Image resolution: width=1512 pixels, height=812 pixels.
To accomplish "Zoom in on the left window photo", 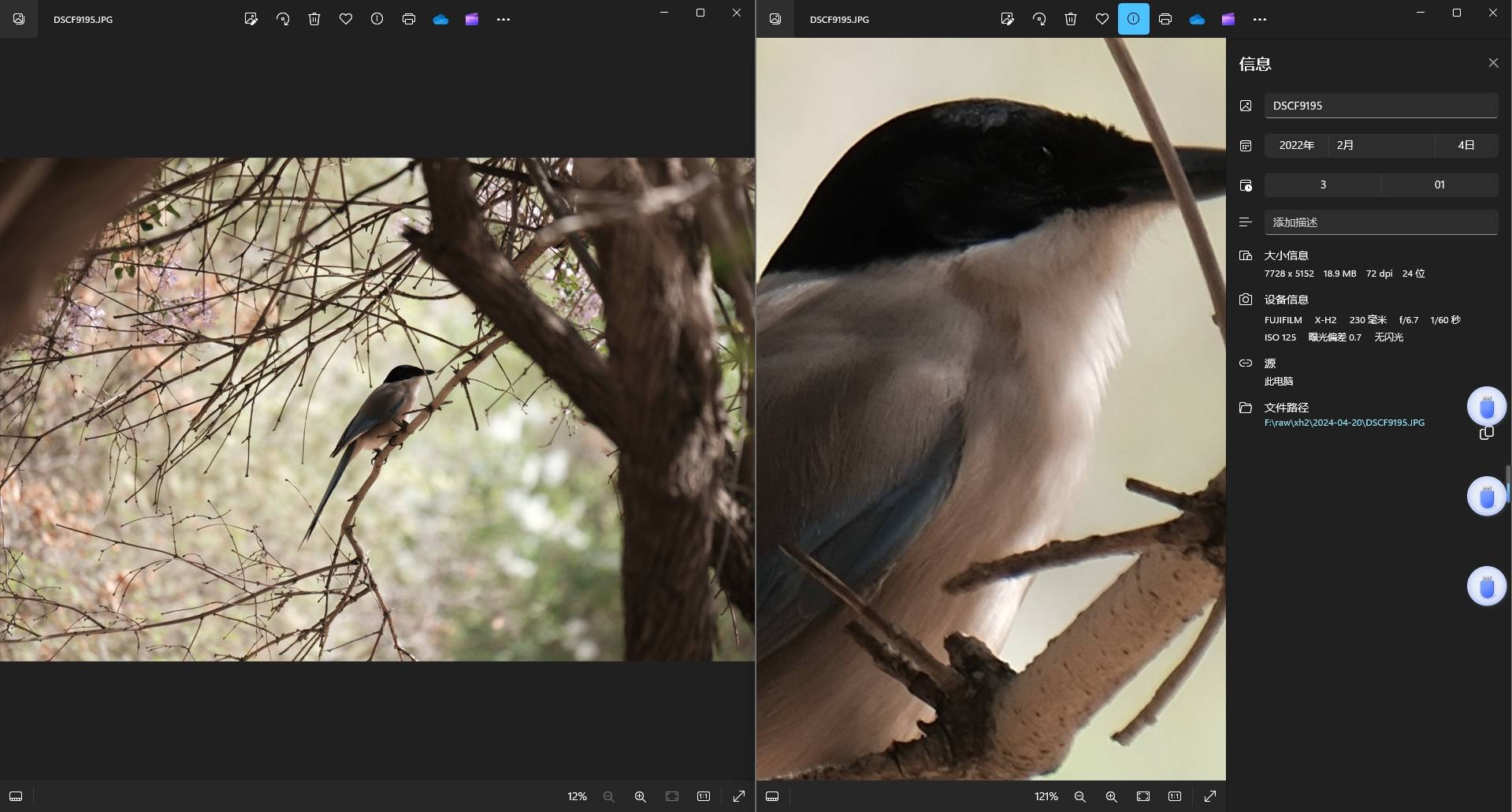I will (641, 796).
